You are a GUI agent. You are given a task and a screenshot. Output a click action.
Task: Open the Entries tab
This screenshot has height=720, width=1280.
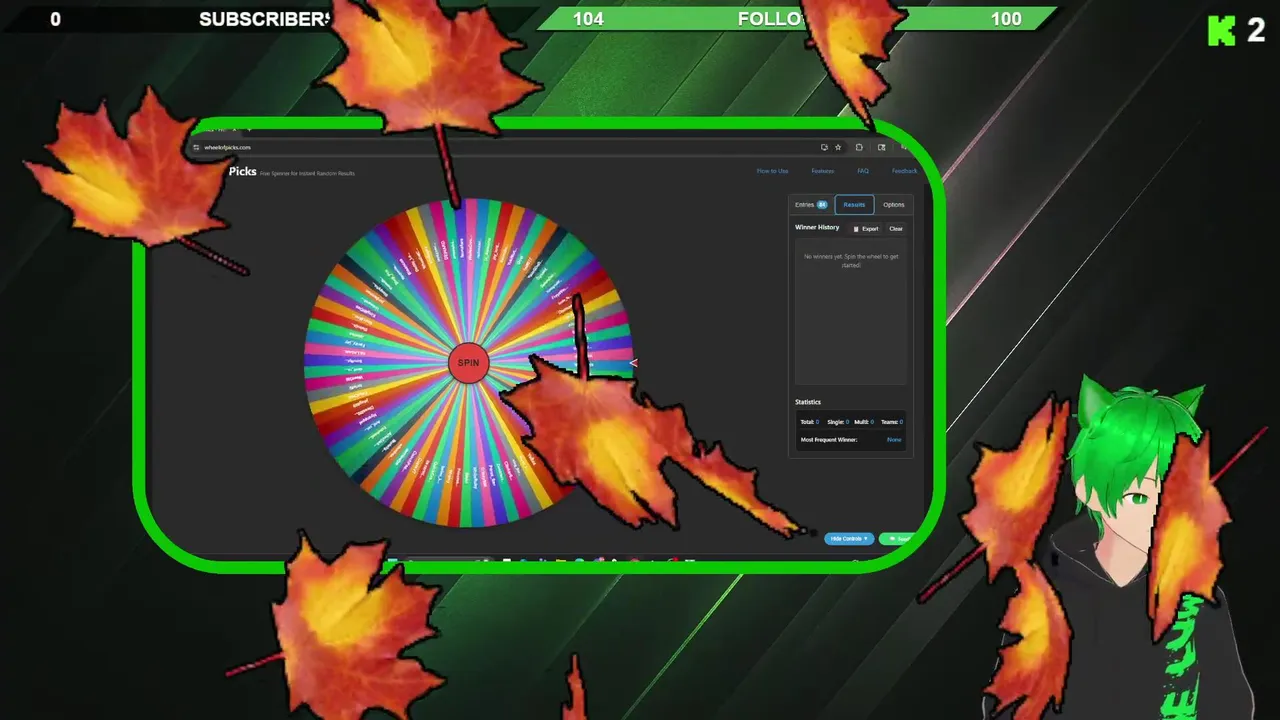(x=811, y=205)
